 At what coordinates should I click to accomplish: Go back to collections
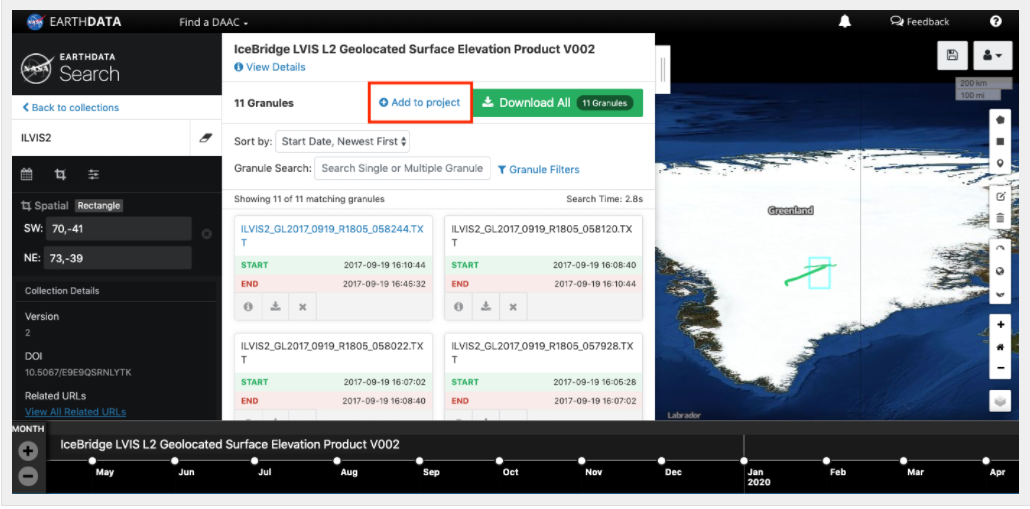coord(70,107)
